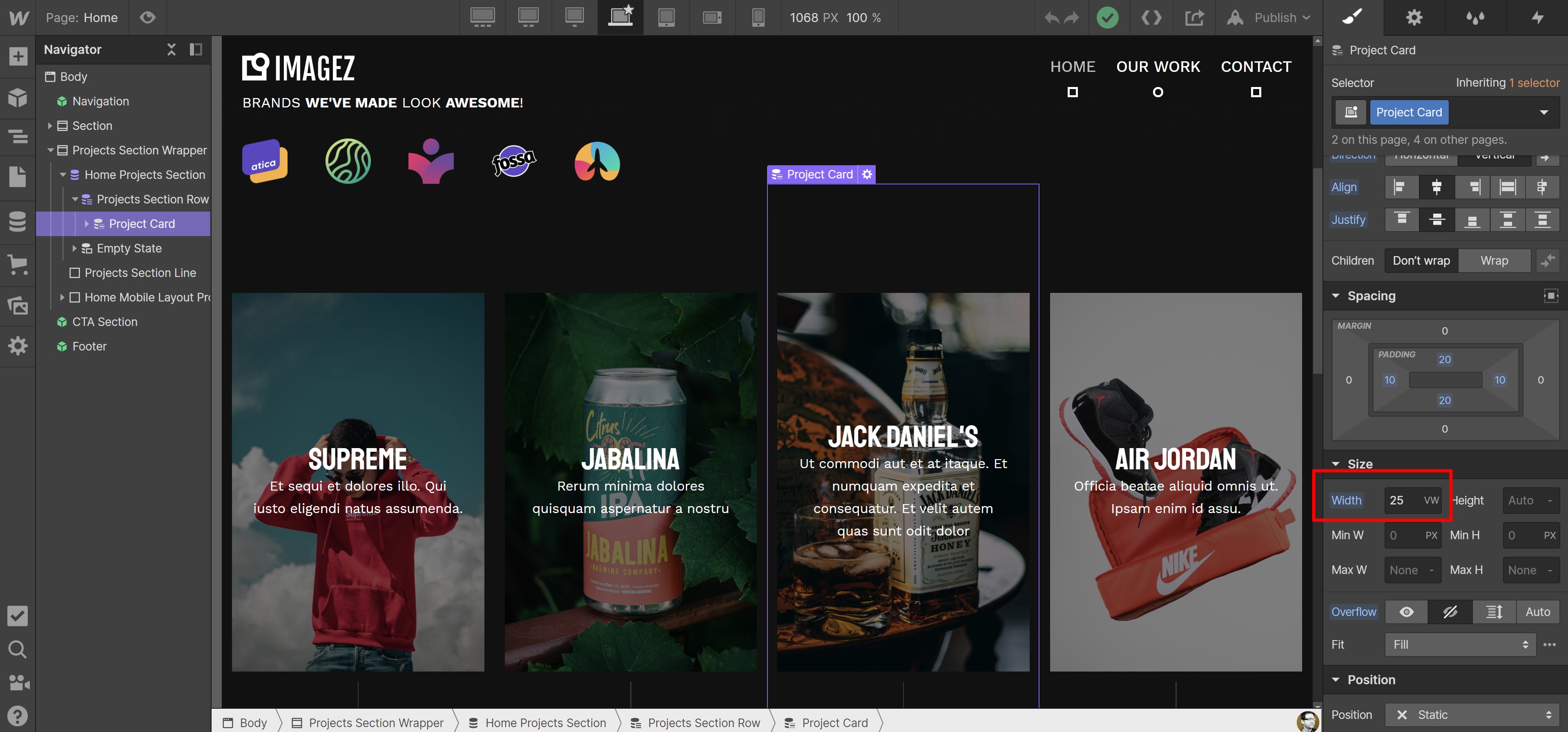Select Element Settings gear tab

click(x=1413, y=17)
